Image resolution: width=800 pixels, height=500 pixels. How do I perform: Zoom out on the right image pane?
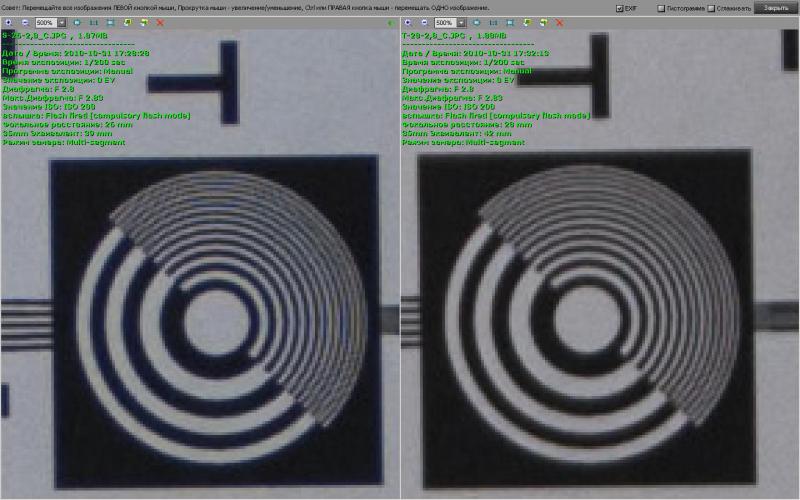424,23
